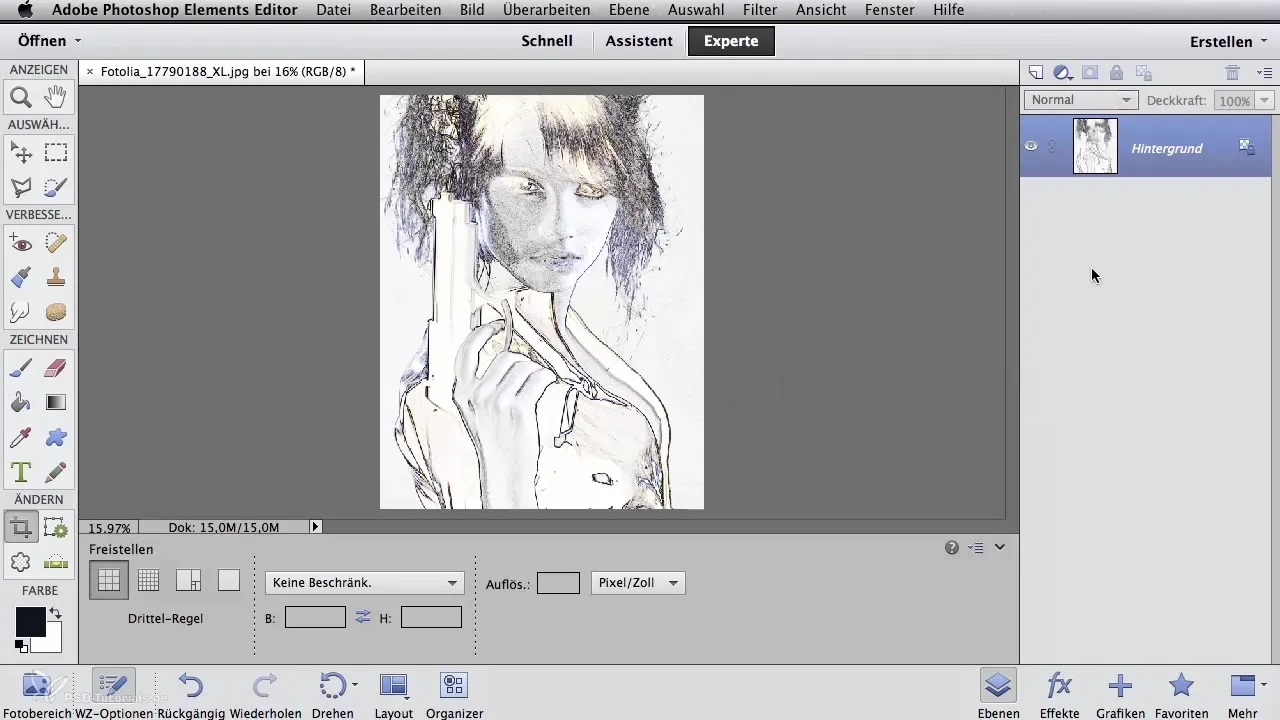The image size is (1280, 720).
Task: Select the Lasso tool
Action: point(21,187)
